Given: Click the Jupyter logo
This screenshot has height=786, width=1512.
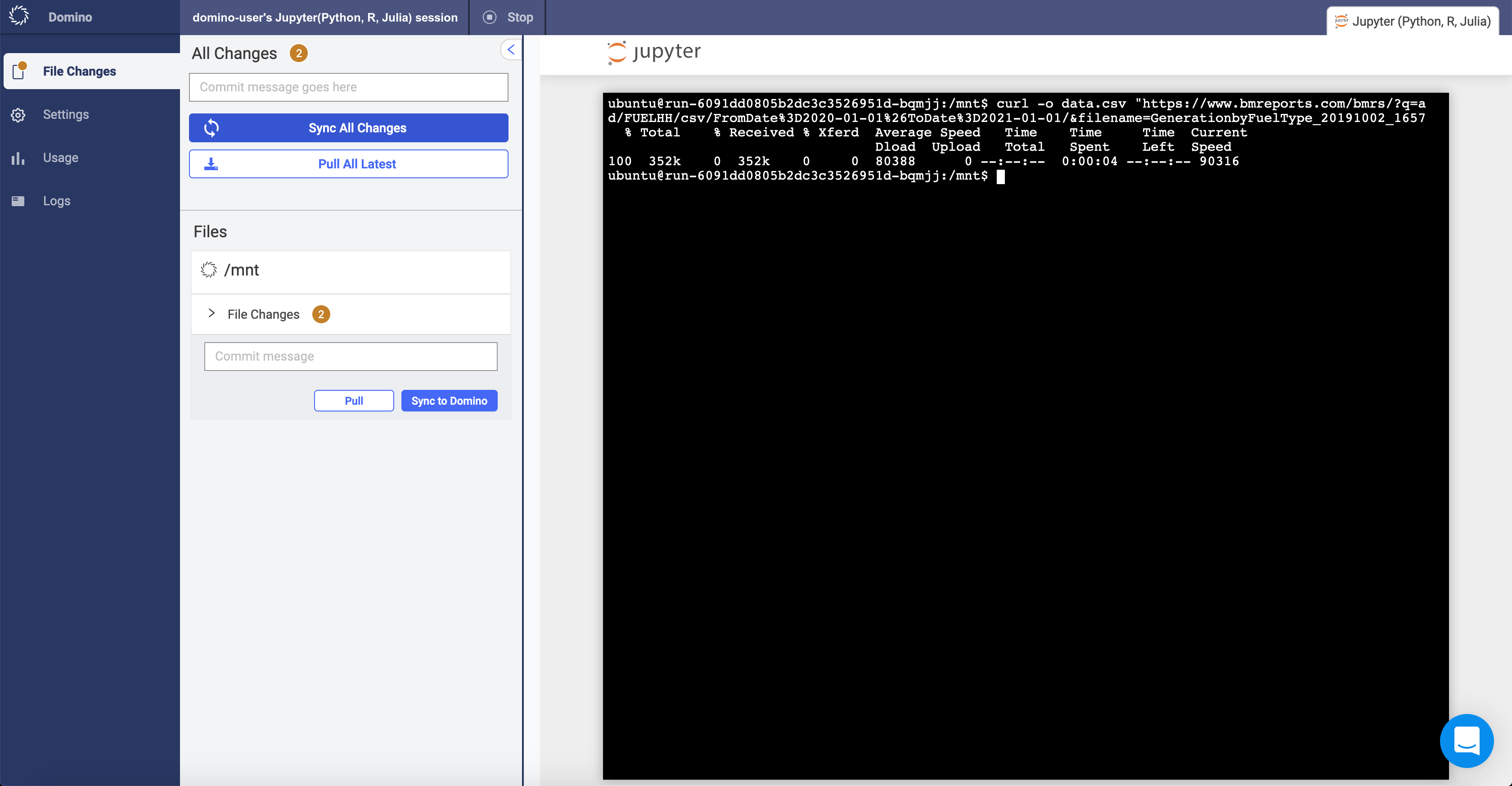Looking at the screenshot, I should point(654,52).
